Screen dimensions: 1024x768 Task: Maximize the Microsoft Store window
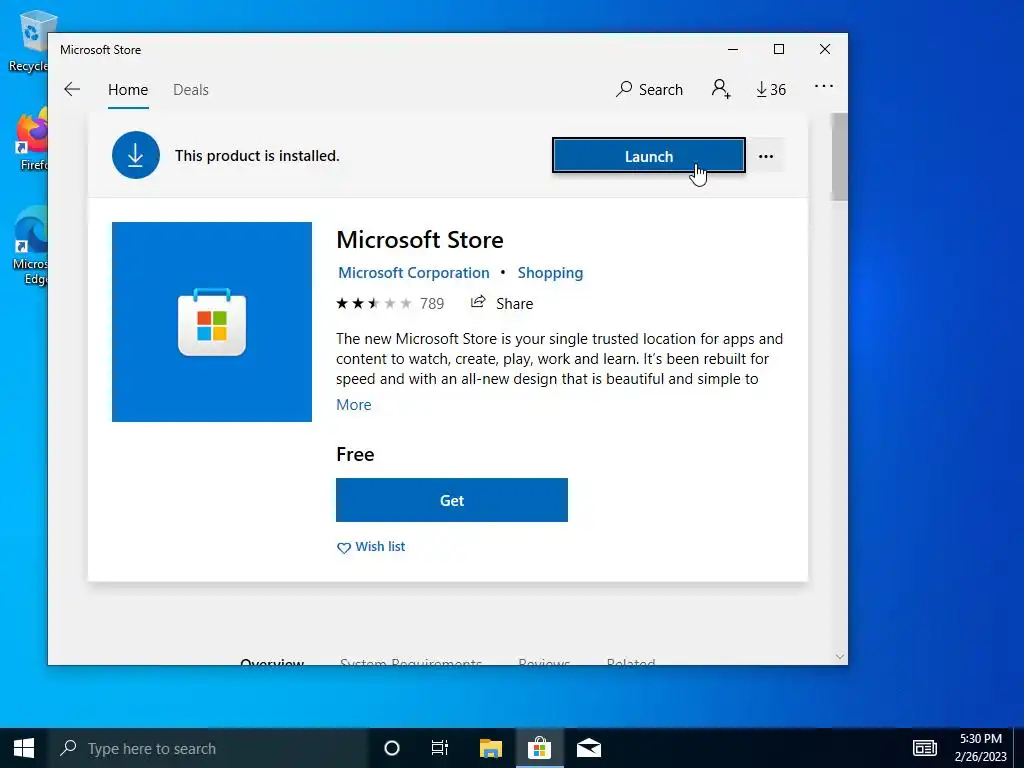(x=778, y=50)
